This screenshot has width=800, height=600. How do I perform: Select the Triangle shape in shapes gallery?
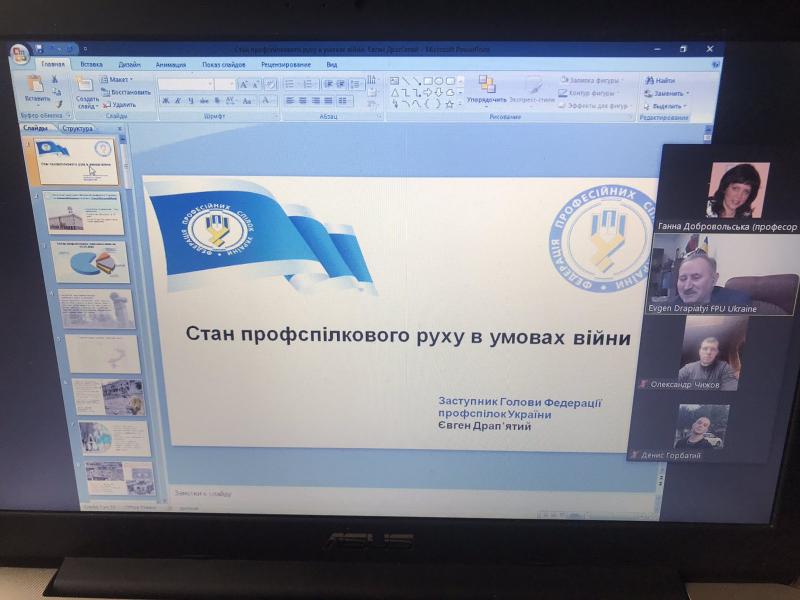pos(394,93)
